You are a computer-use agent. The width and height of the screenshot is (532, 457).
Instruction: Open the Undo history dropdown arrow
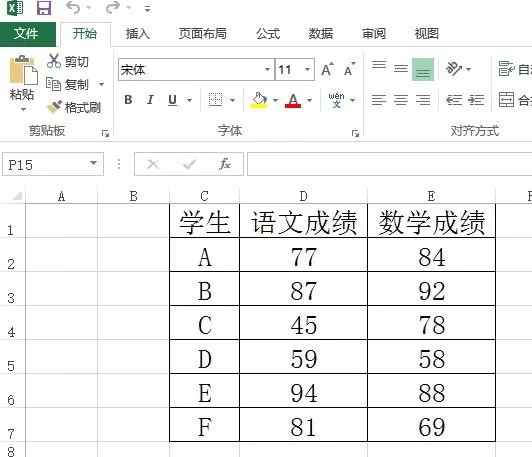pos(89,8)
